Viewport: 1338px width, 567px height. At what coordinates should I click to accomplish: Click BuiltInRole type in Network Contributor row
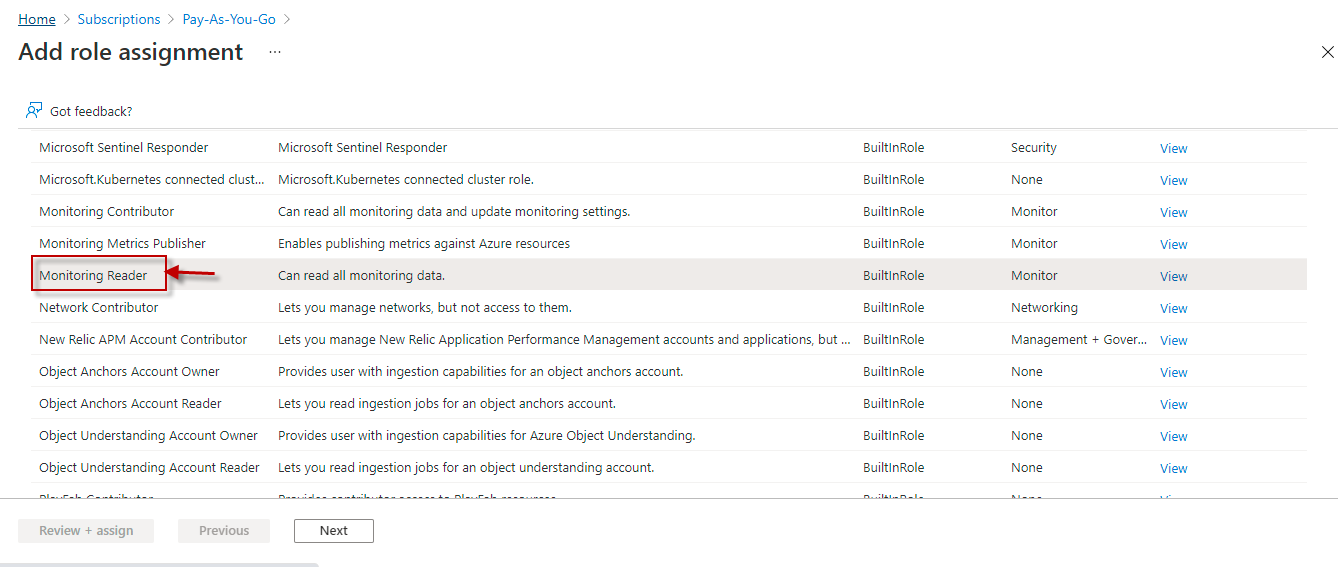(x=894, y=307)
